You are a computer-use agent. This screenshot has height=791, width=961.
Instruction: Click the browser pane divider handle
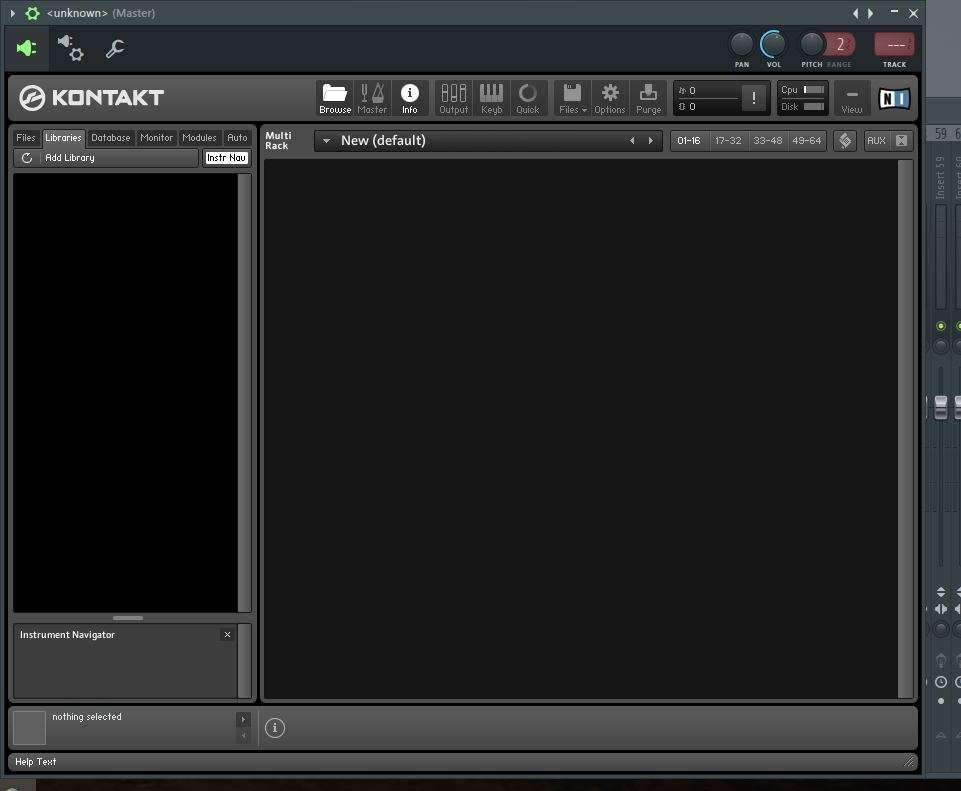click(127, 618)
